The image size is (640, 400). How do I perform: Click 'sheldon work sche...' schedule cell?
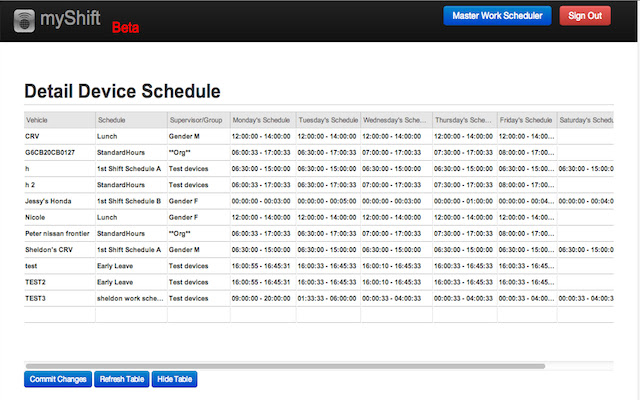(x=131, y=298)
